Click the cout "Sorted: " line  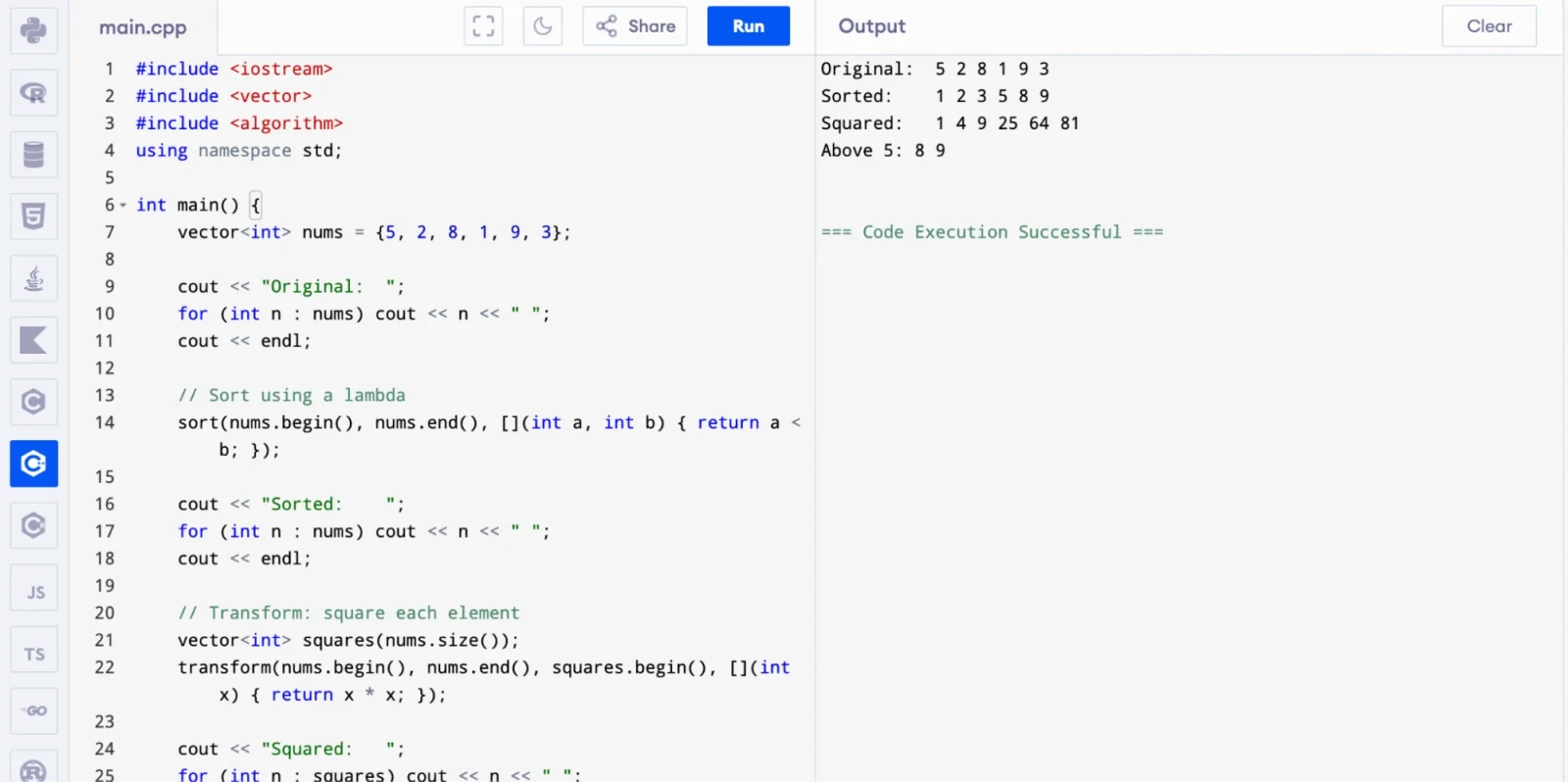pyautogui.click(x=291, y=505)
